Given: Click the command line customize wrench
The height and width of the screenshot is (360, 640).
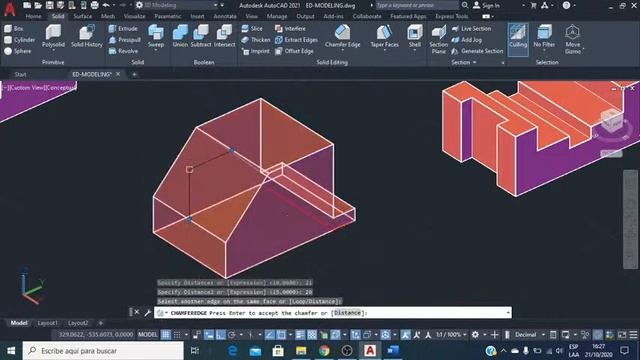Looking at the screenshot, I should coord(148,313).
